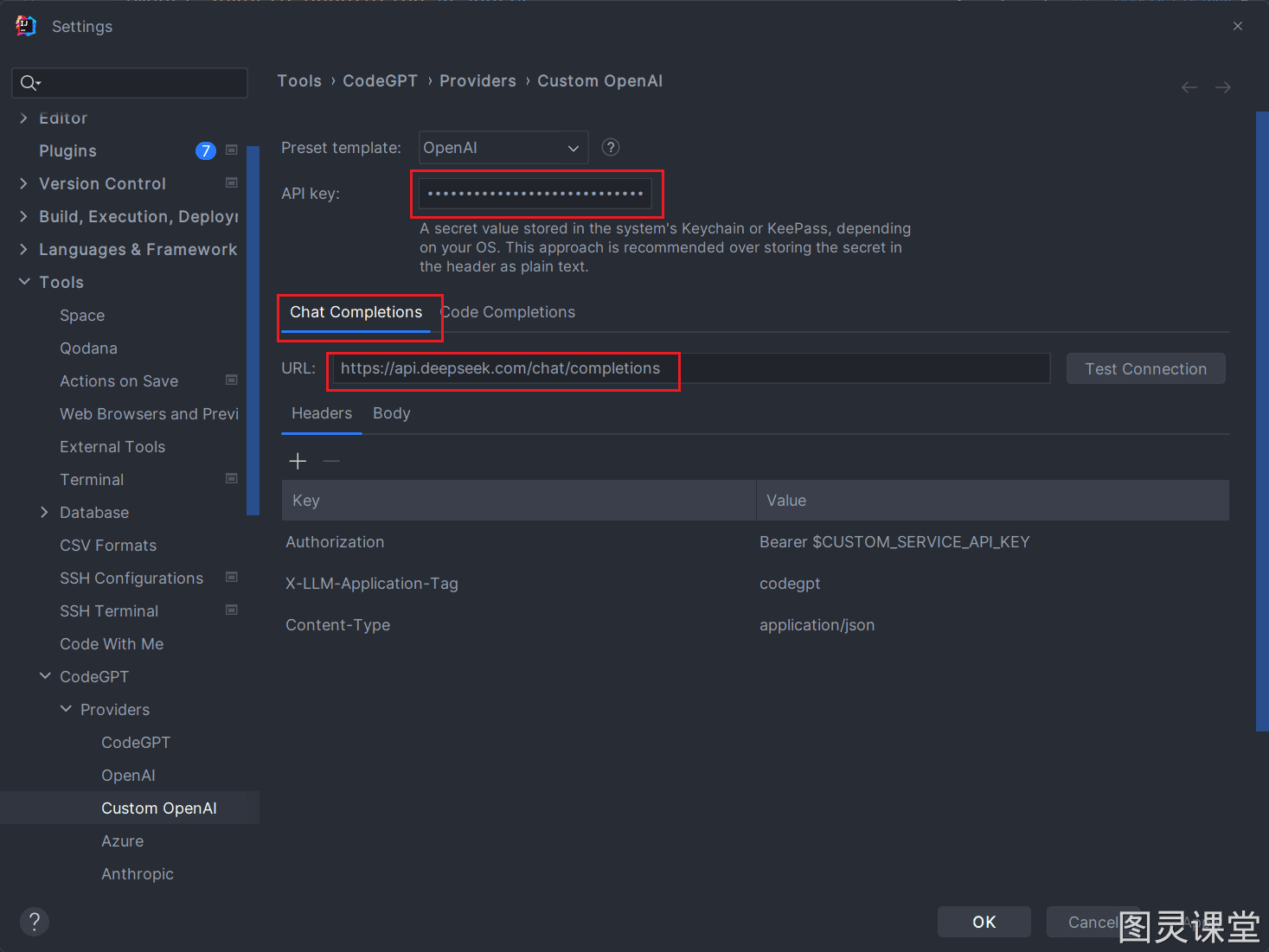Select OpenAI provider in tree
Screen dimensions: 1269x952
pos(128,776)
